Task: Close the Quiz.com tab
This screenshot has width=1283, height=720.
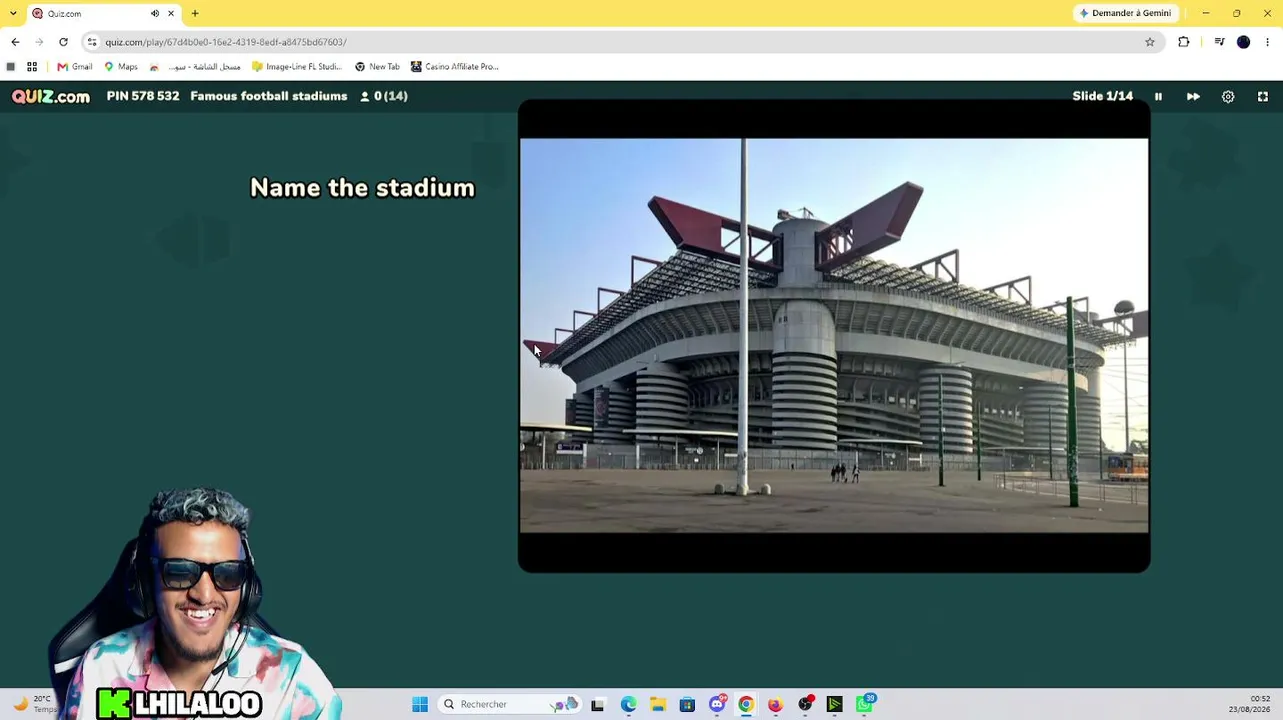Action: pyautogui.click(x=171, y=13)
